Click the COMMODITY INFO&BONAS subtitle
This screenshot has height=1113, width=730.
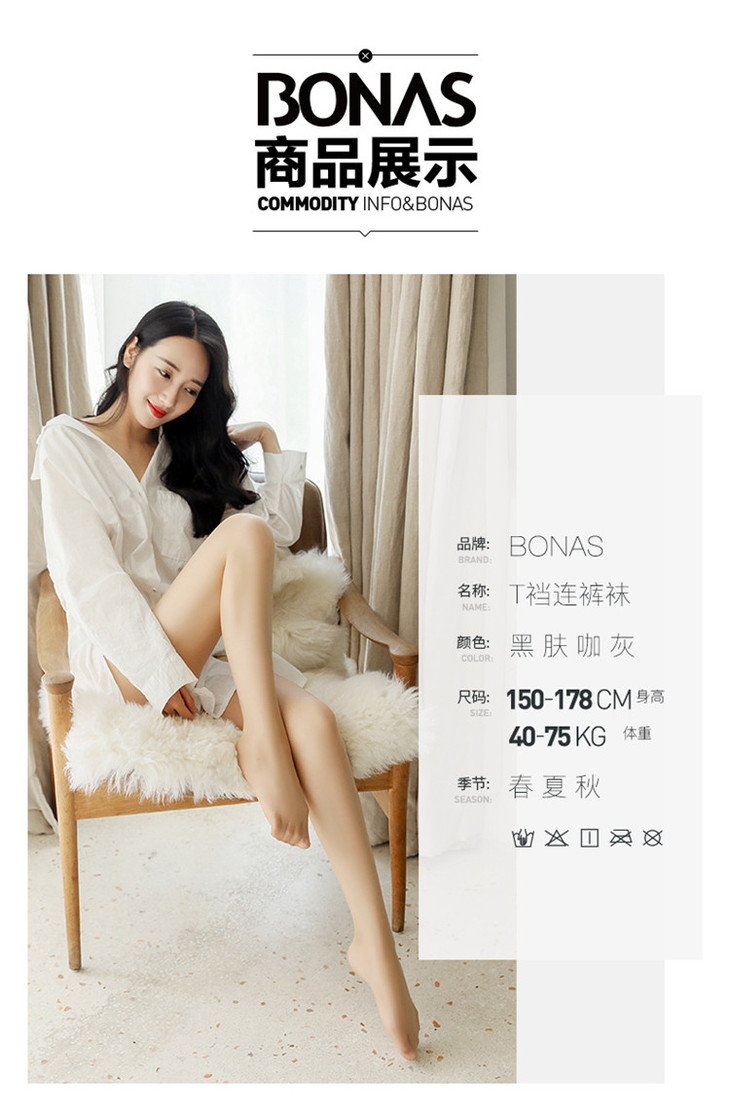click(x=365, y=204)
